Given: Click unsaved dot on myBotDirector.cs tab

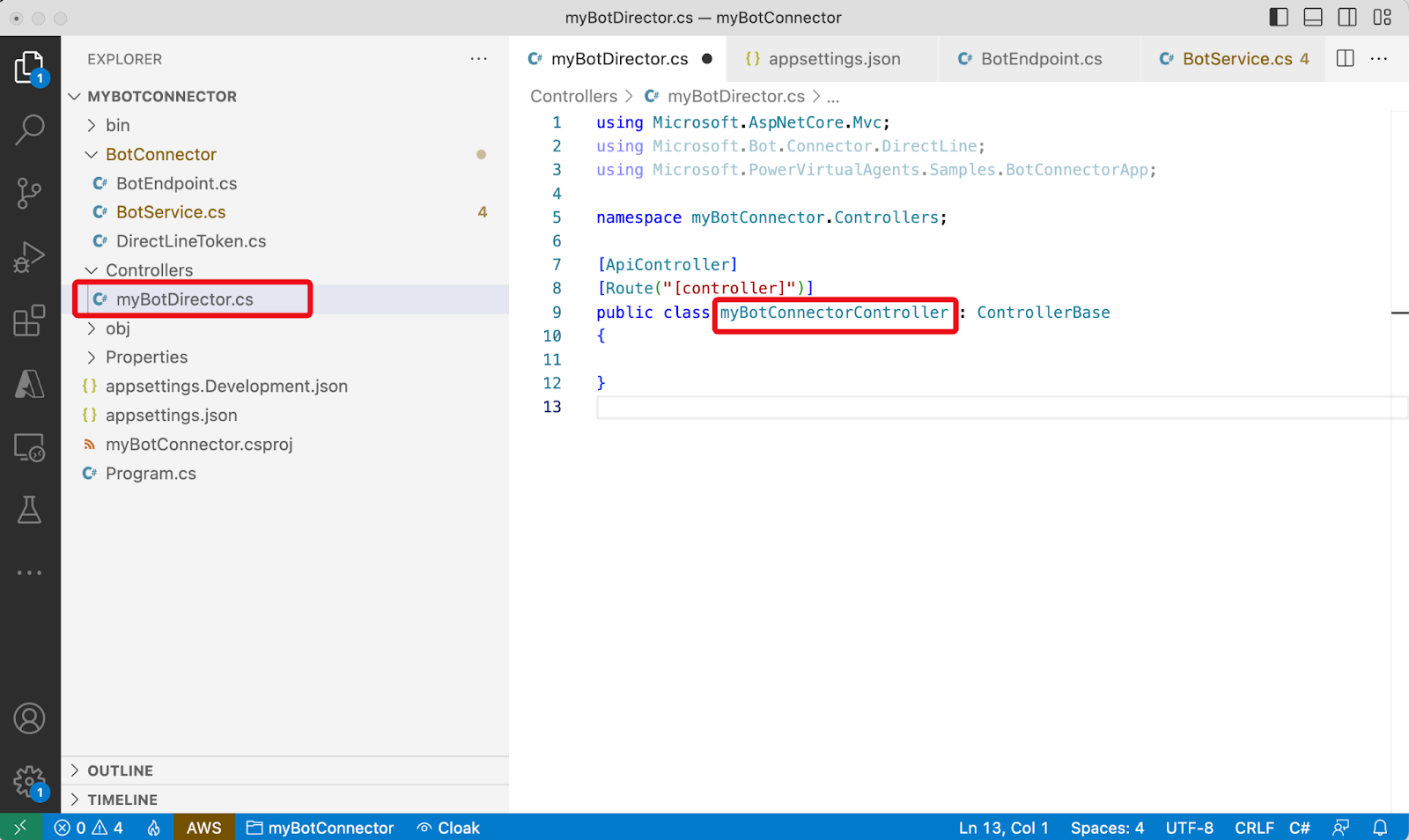Looking at the screenshot, I should 707,59.
